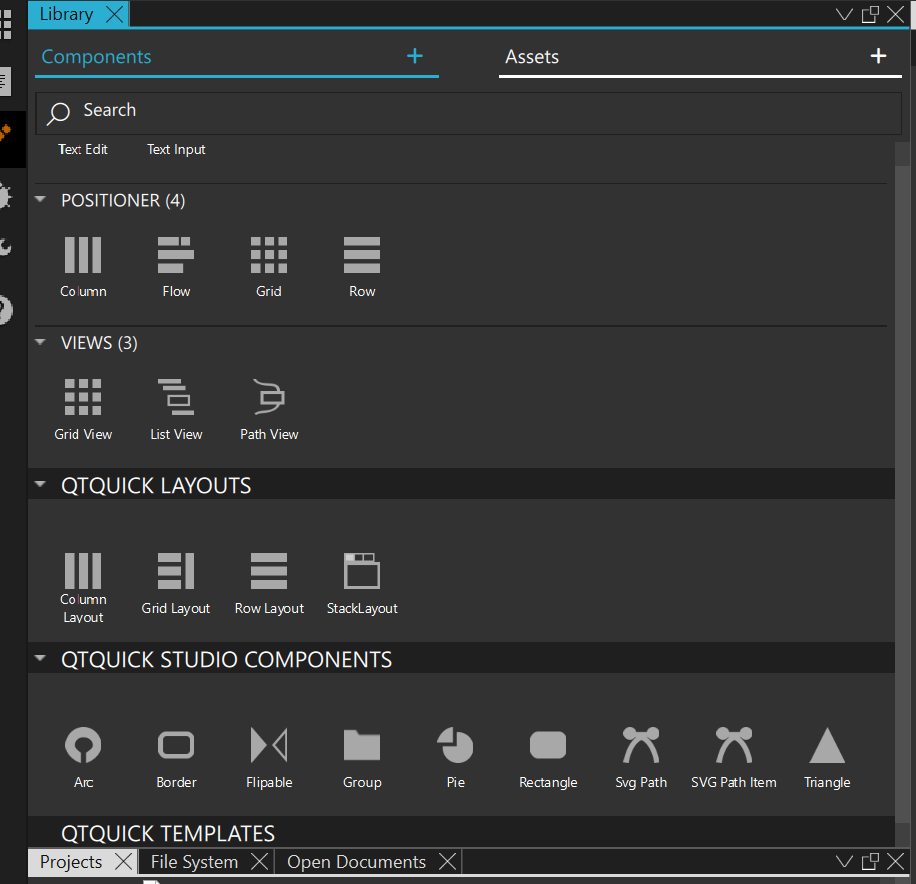Open the File System tab
Viewport: 916px width, 884px height.
[x=194, y=862]
